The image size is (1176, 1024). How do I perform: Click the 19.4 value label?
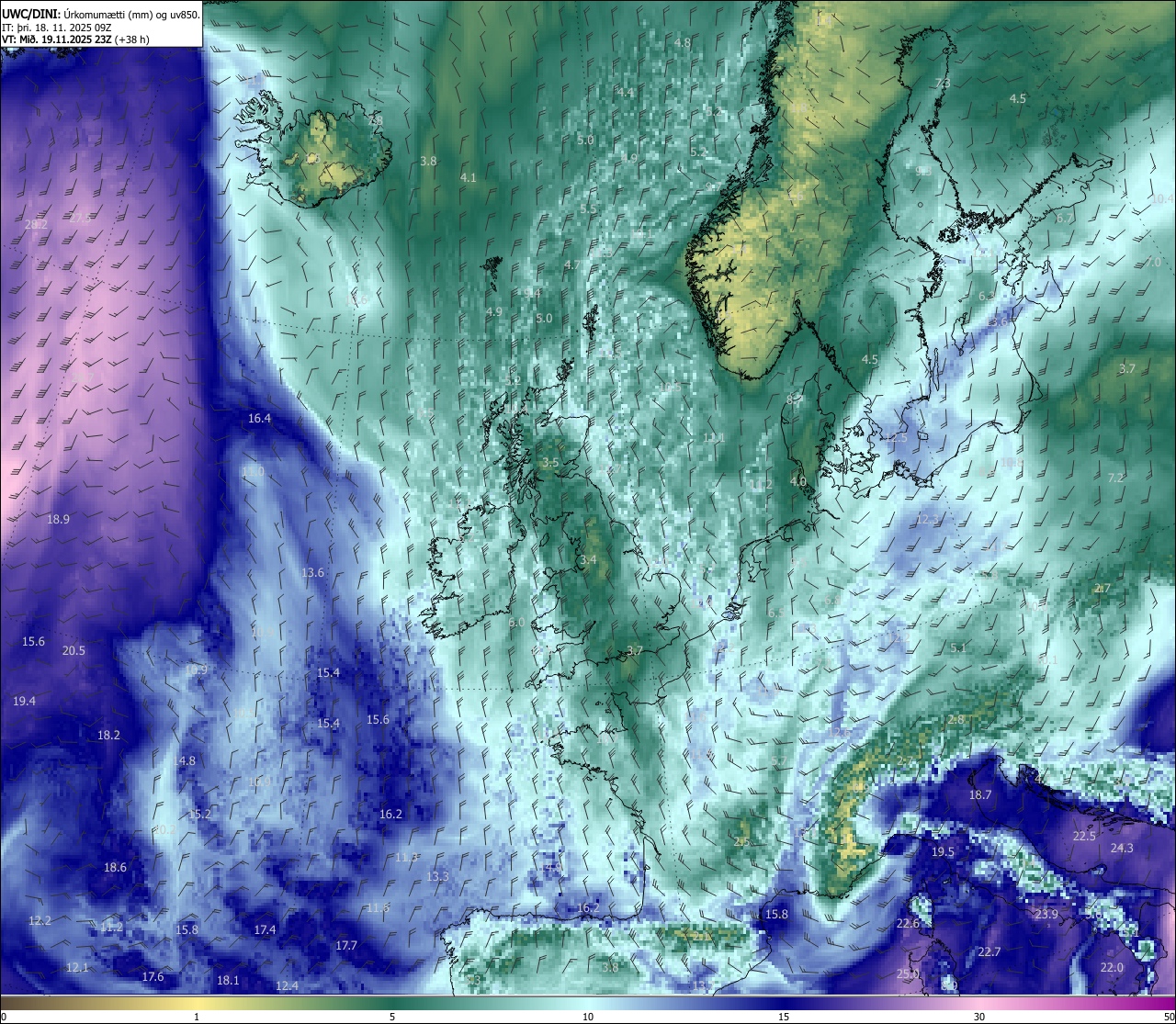coord(25,702)
